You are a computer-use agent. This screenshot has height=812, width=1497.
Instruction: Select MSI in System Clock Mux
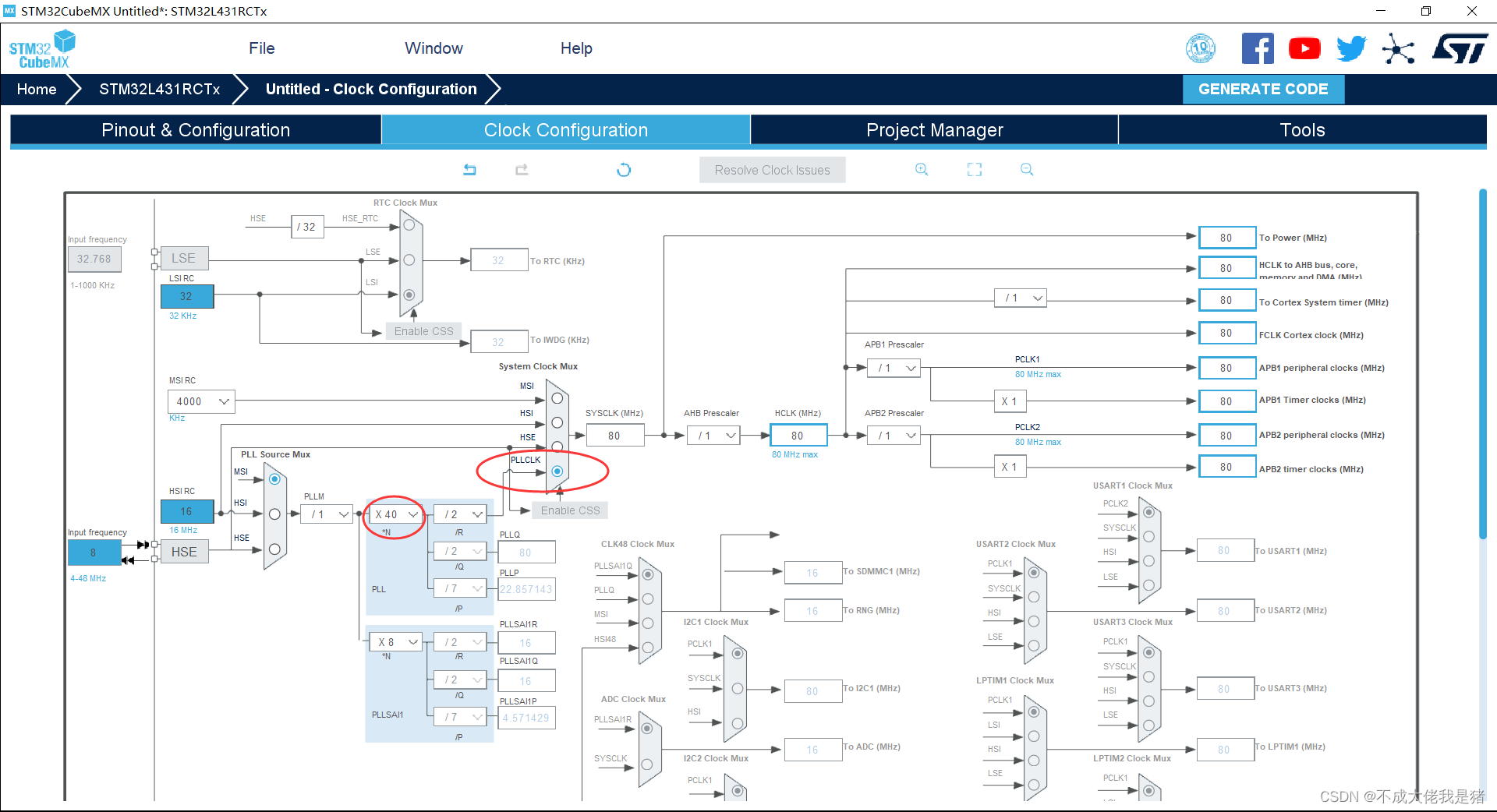[x=557, y=398]
